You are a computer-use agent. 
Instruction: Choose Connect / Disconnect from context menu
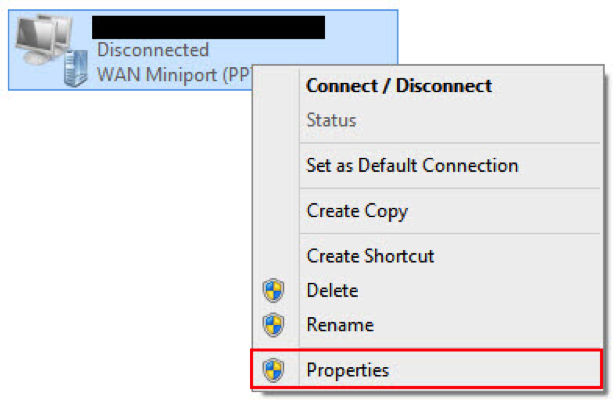[x=399, y=86]
